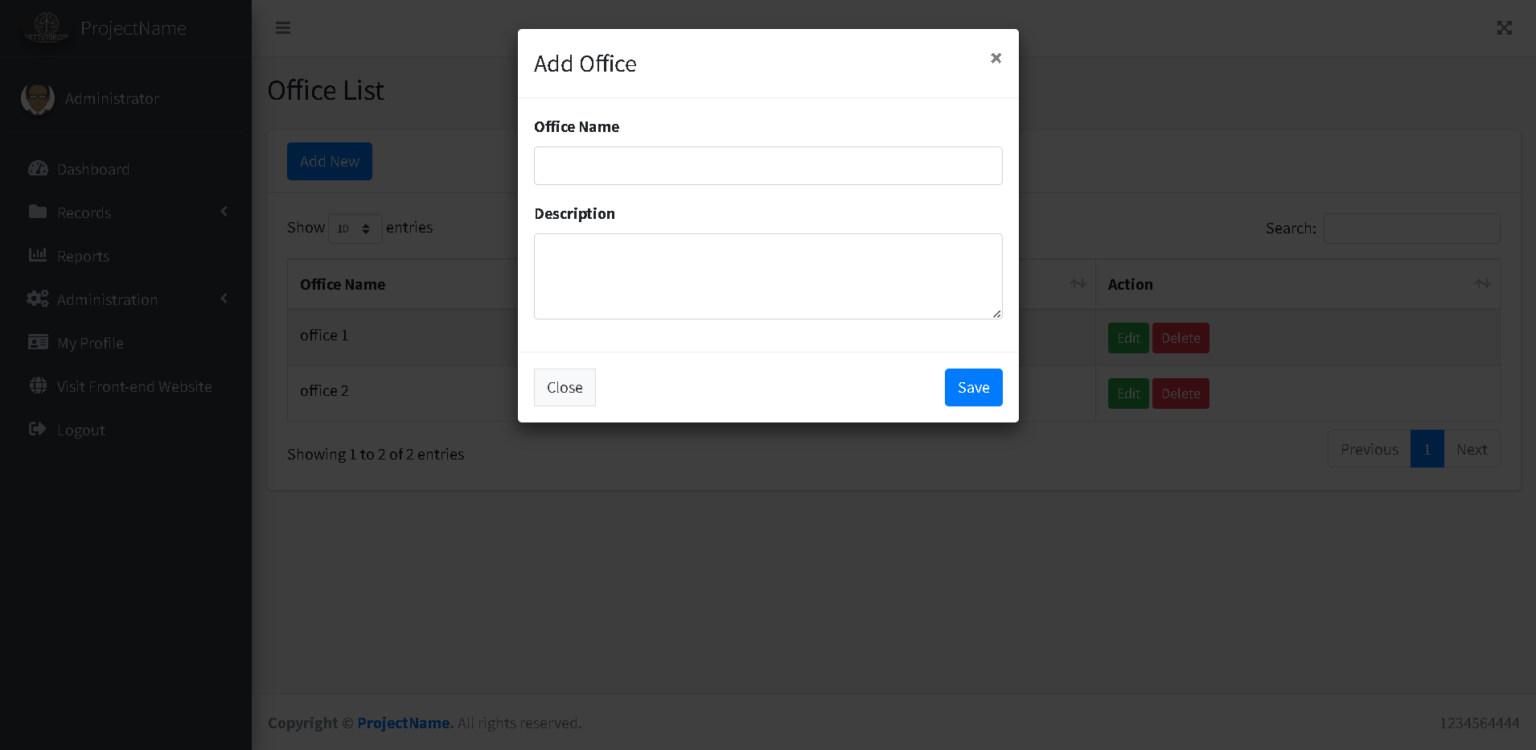Open the Show entries dropdown
1536x750 pixels.
click(355, 228)
